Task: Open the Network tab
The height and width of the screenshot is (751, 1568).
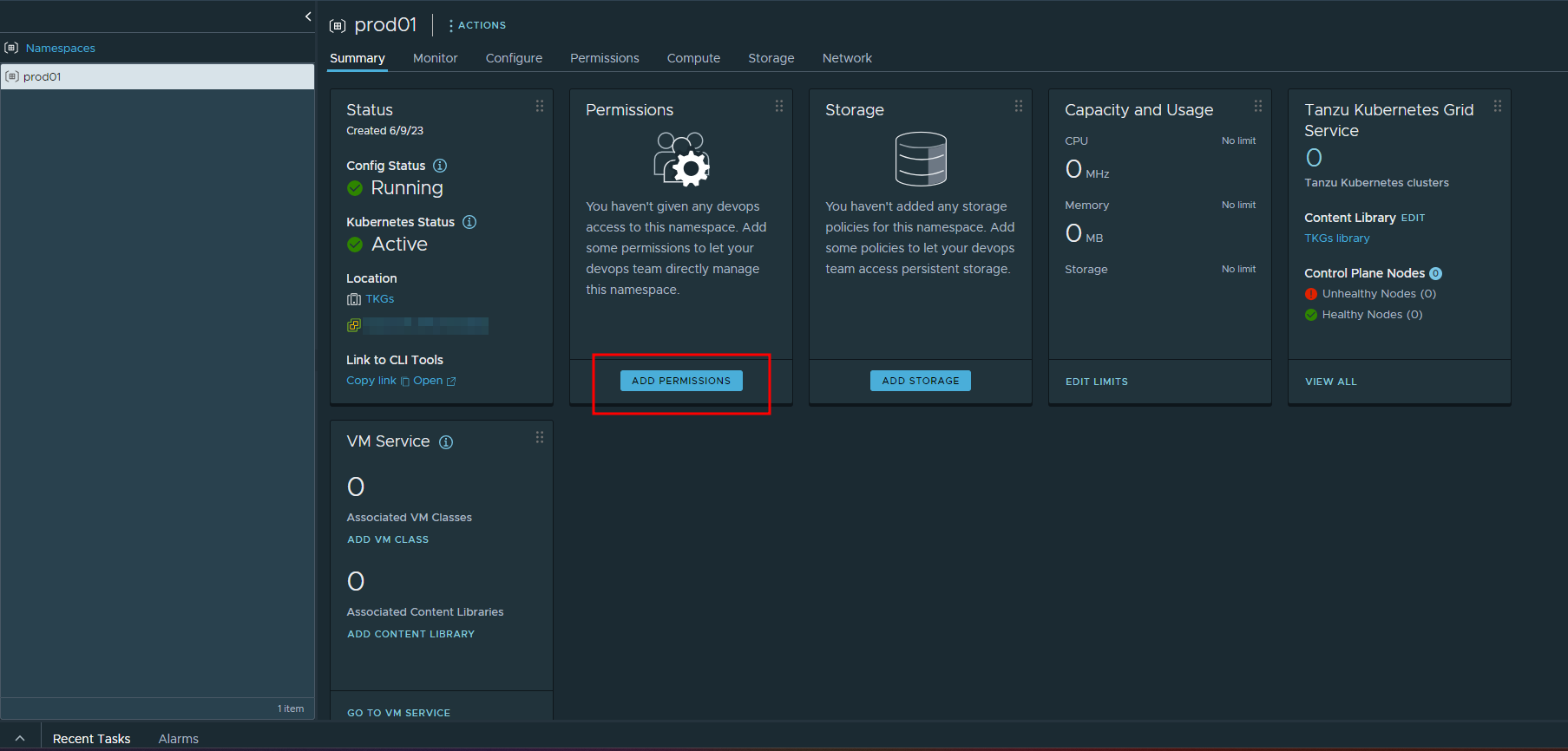Action: pos(847,58)
